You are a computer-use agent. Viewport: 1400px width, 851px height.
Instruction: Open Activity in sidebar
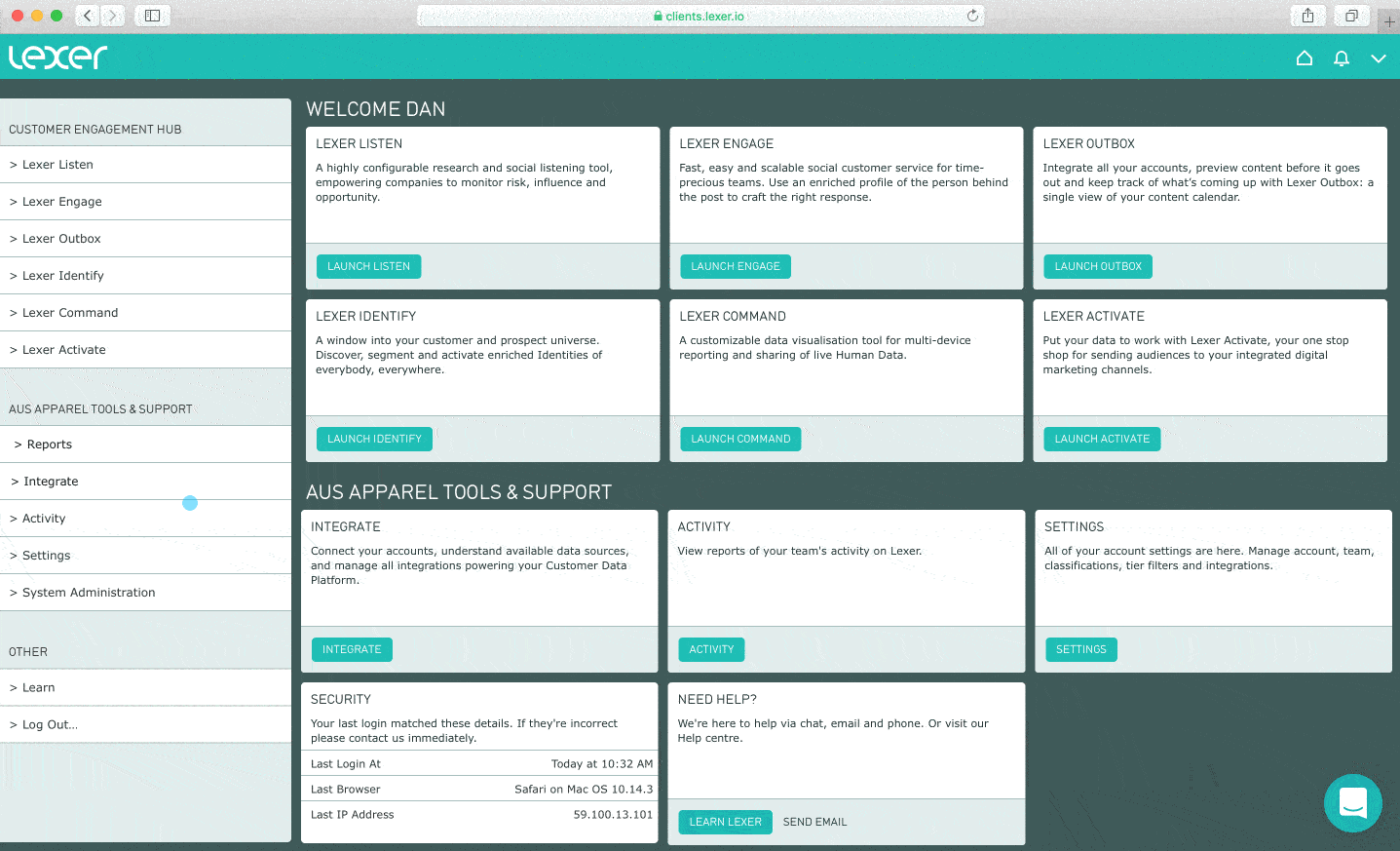point(145,519)
